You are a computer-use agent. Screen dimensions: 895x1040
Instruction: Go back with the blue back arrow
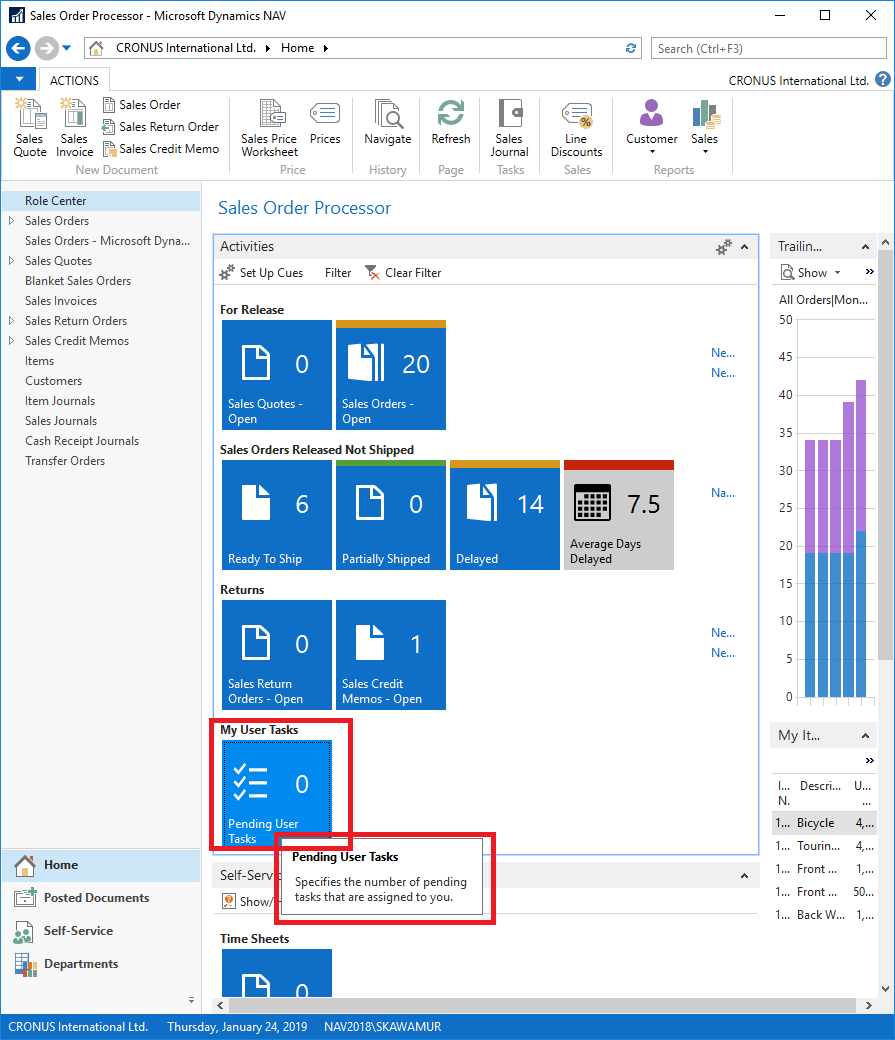(x=18, y=48)
